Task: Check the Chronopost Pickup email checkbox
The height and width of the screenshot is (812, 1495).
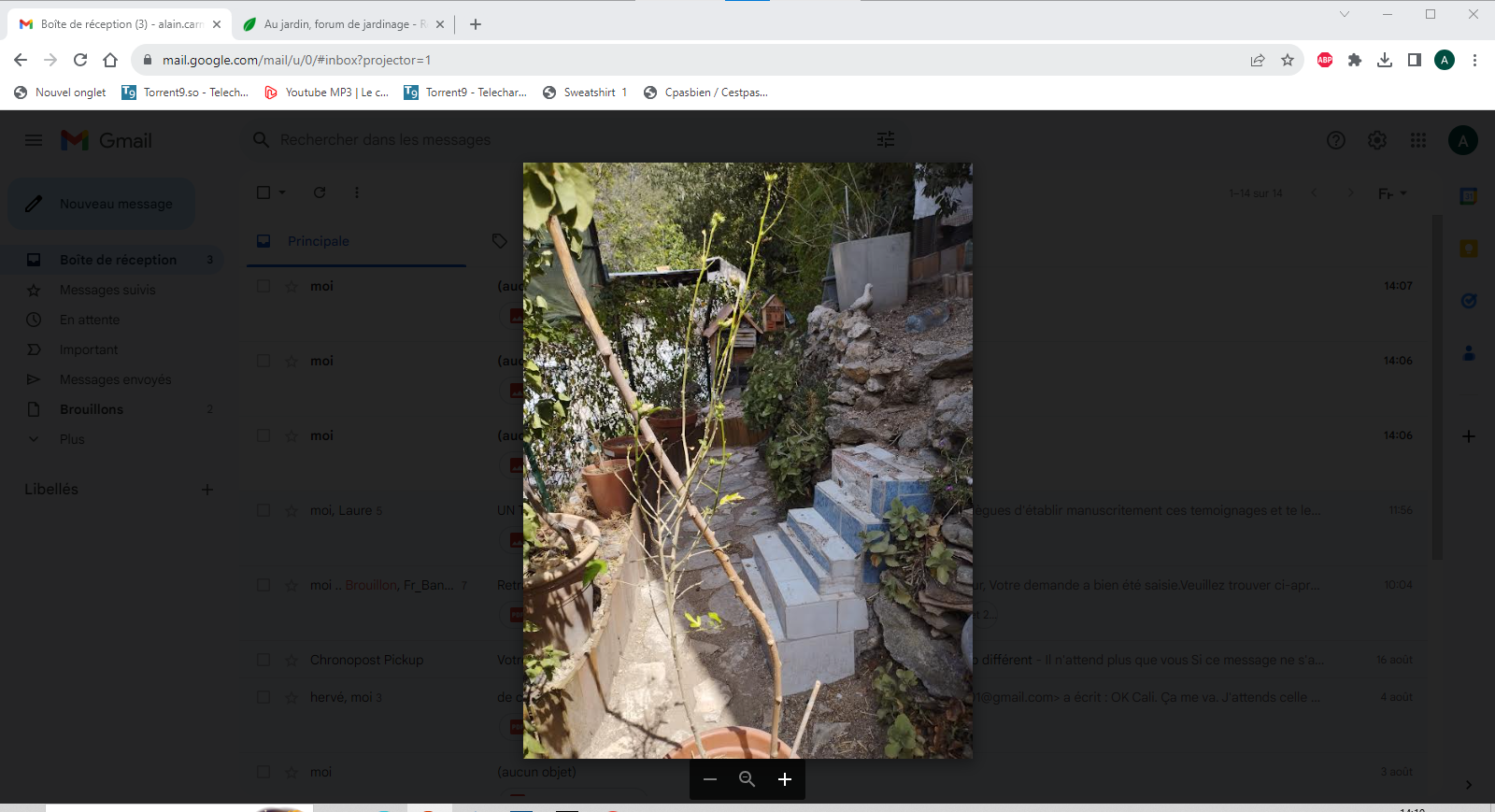Action: (263, 660)
